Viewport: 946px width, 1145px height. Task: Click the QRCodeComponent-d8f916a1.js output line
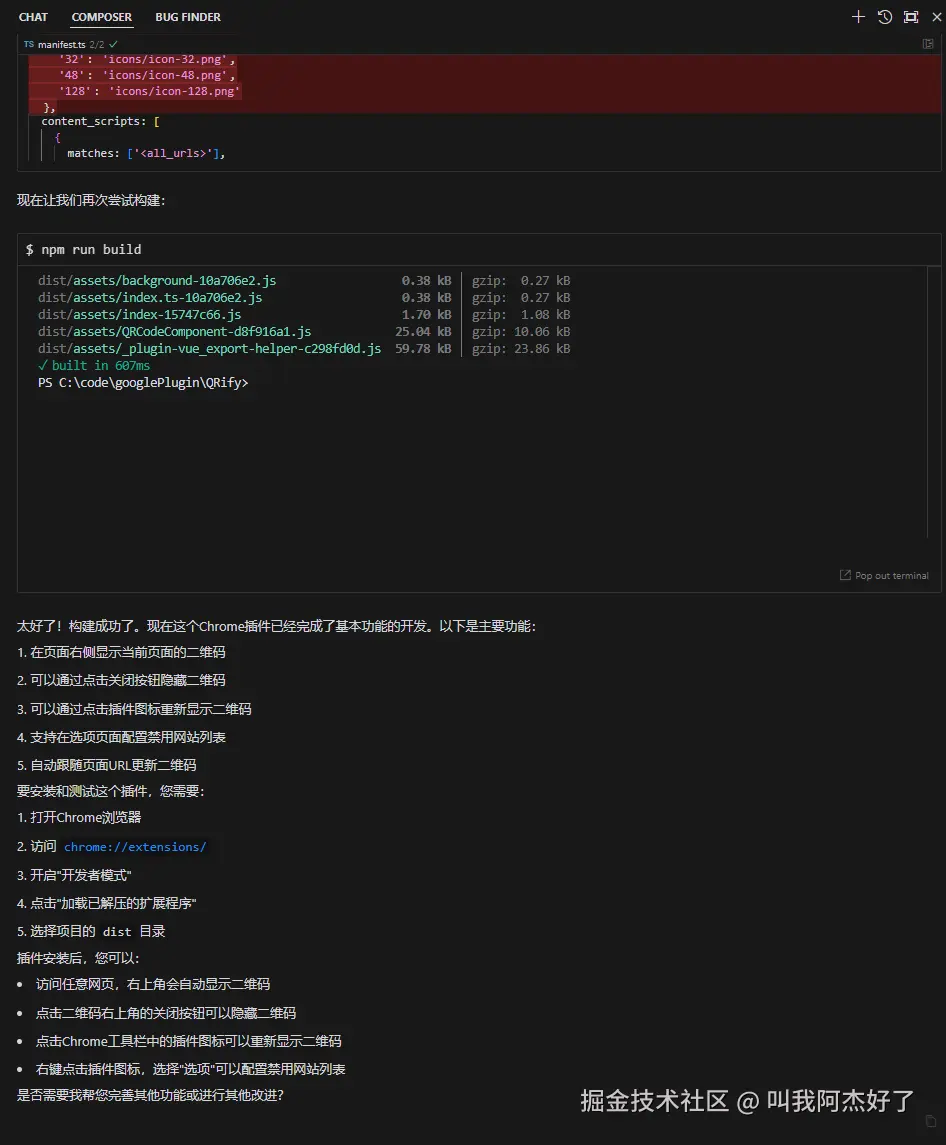[x=304, y=332]
